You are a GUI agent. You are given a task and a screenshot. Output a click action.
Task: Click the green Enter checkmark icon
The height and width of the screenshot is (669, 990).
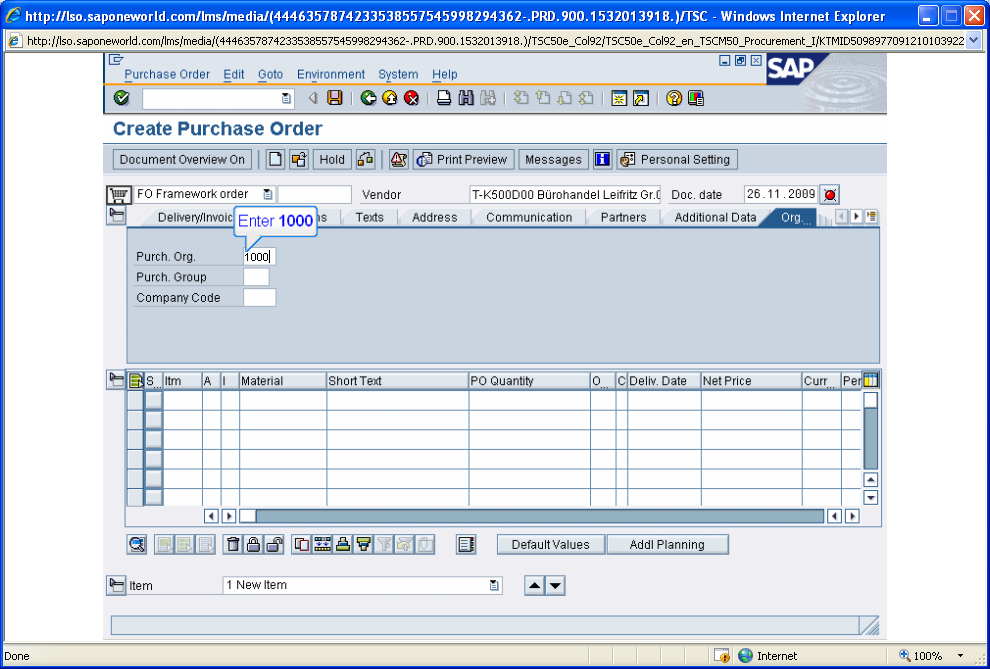pos(121,98)
